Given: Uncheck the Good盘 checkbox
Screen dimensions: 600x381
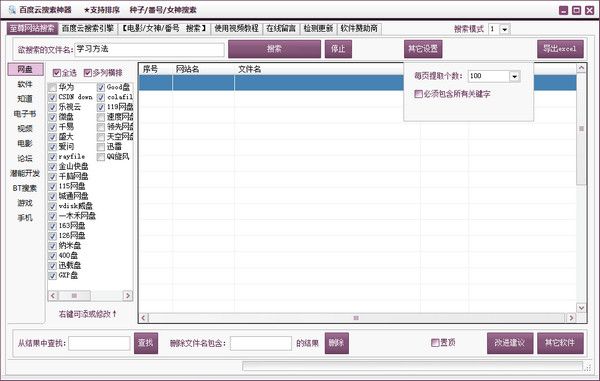Looking at the screenshot, I should 101,88.
